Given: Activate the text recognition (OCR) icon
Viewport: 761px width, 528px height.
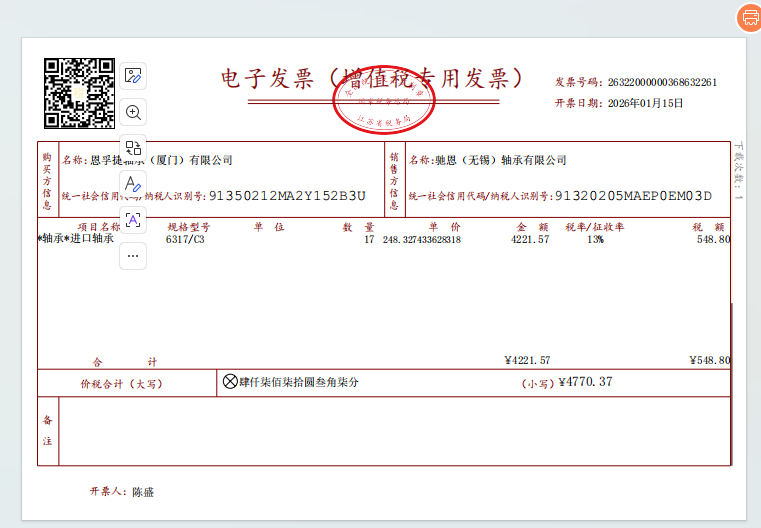Looking at the screenshot, I should pyautogui.click(x=133, y=220).
